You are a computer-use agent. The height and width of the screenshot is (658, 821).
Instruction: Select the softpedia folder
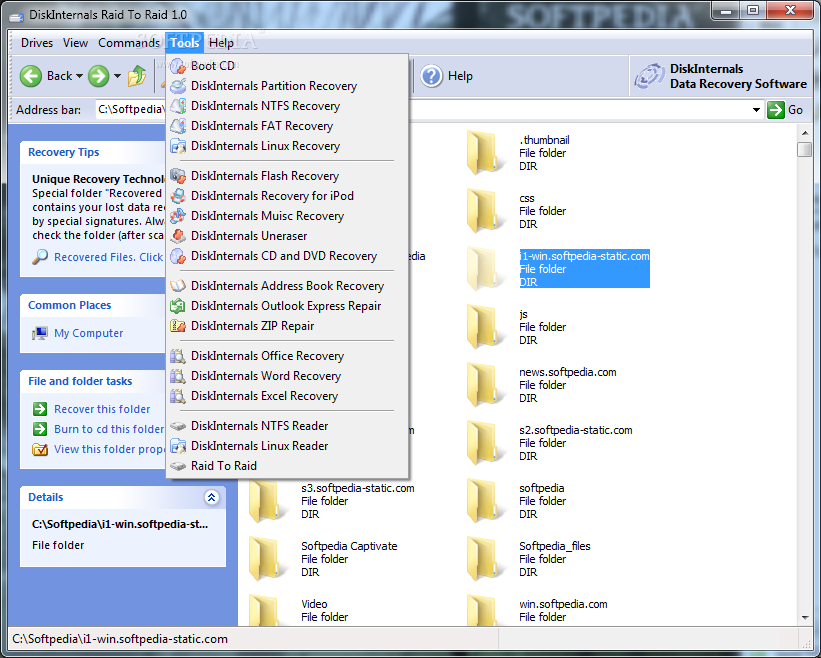[516, 501]
